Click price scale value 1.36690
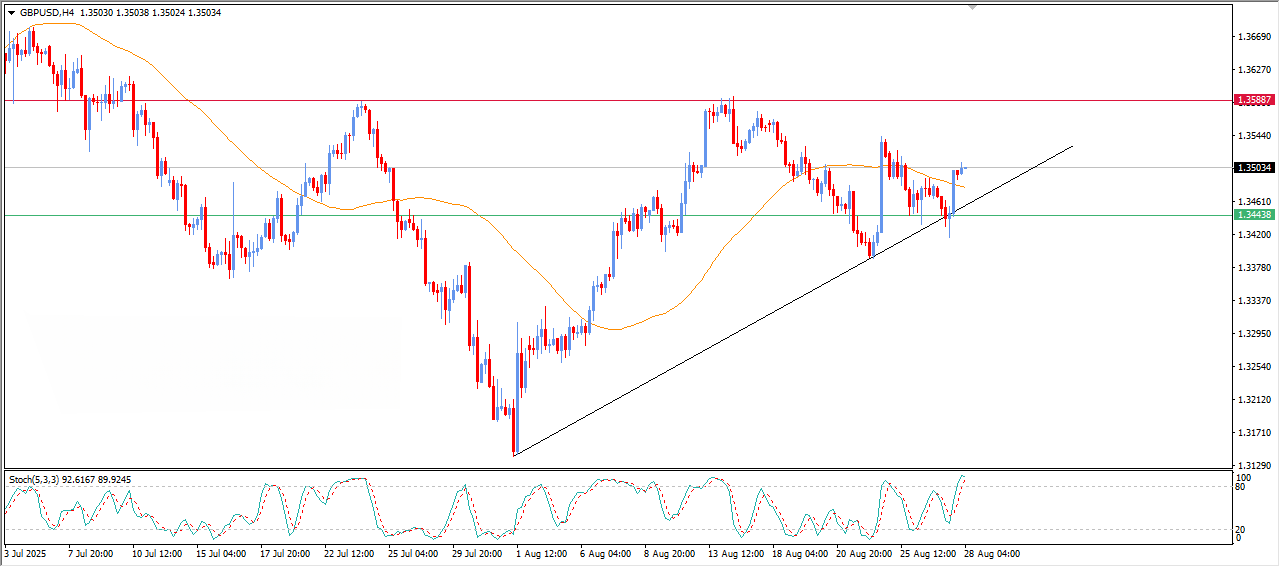The image size is (1280, 567). pyautogui.click(x=1254, y=37)
